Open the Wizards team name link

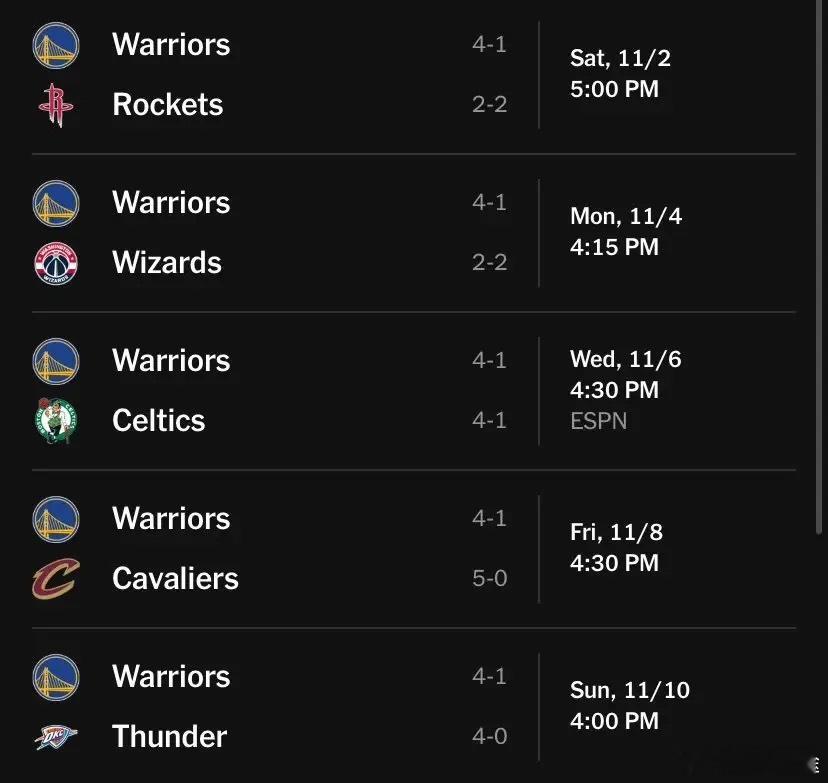(x=167, y=262)
